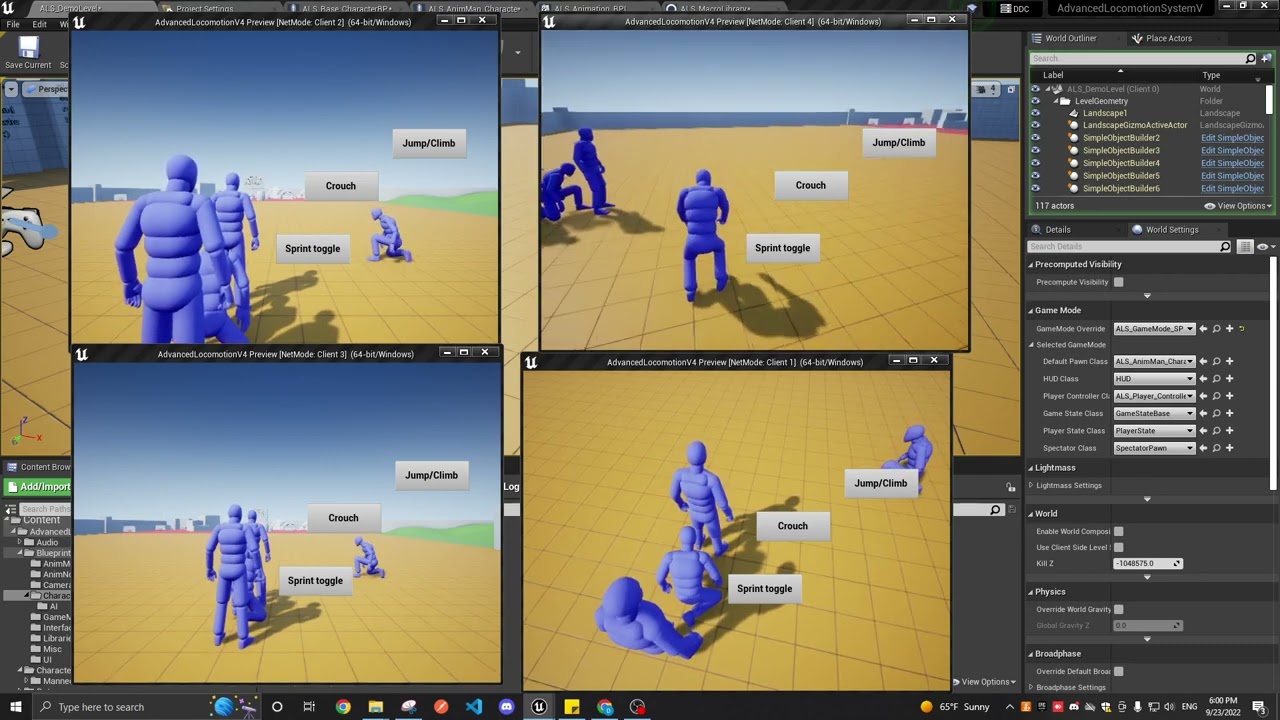Click Crouch button in Client 4 window
This screenshot has width=1280, height=720.
811,185
